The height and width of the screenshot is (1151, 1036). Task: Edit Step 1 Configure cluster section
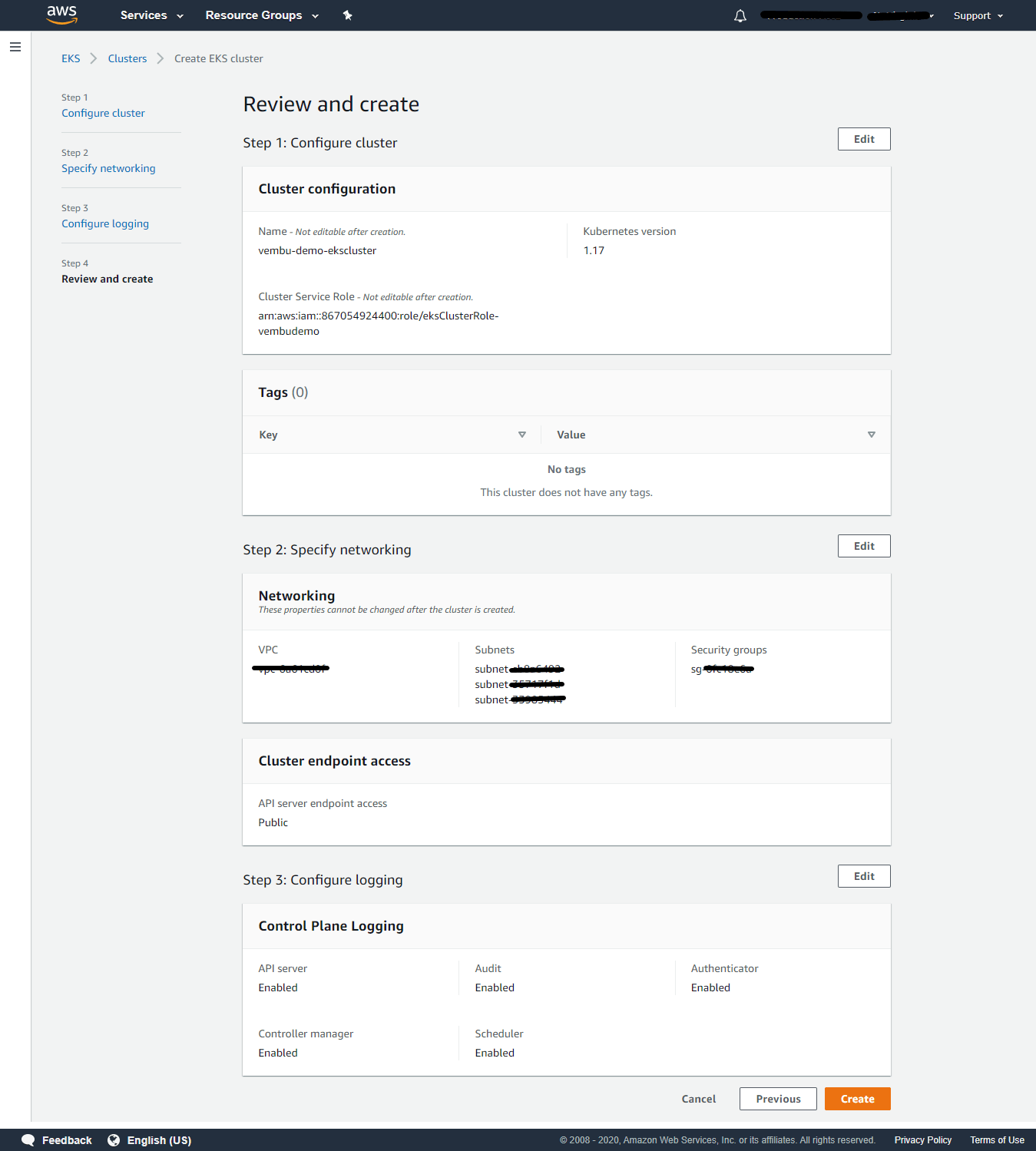[864, 139]
